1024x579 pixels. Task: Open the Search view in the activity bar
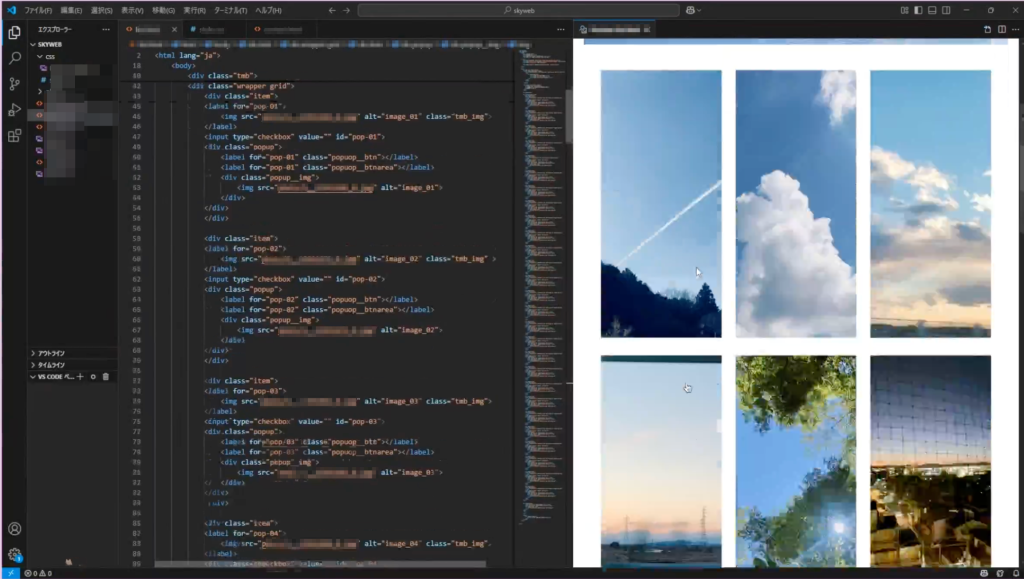pyautogui.click(x=14, y=58)
